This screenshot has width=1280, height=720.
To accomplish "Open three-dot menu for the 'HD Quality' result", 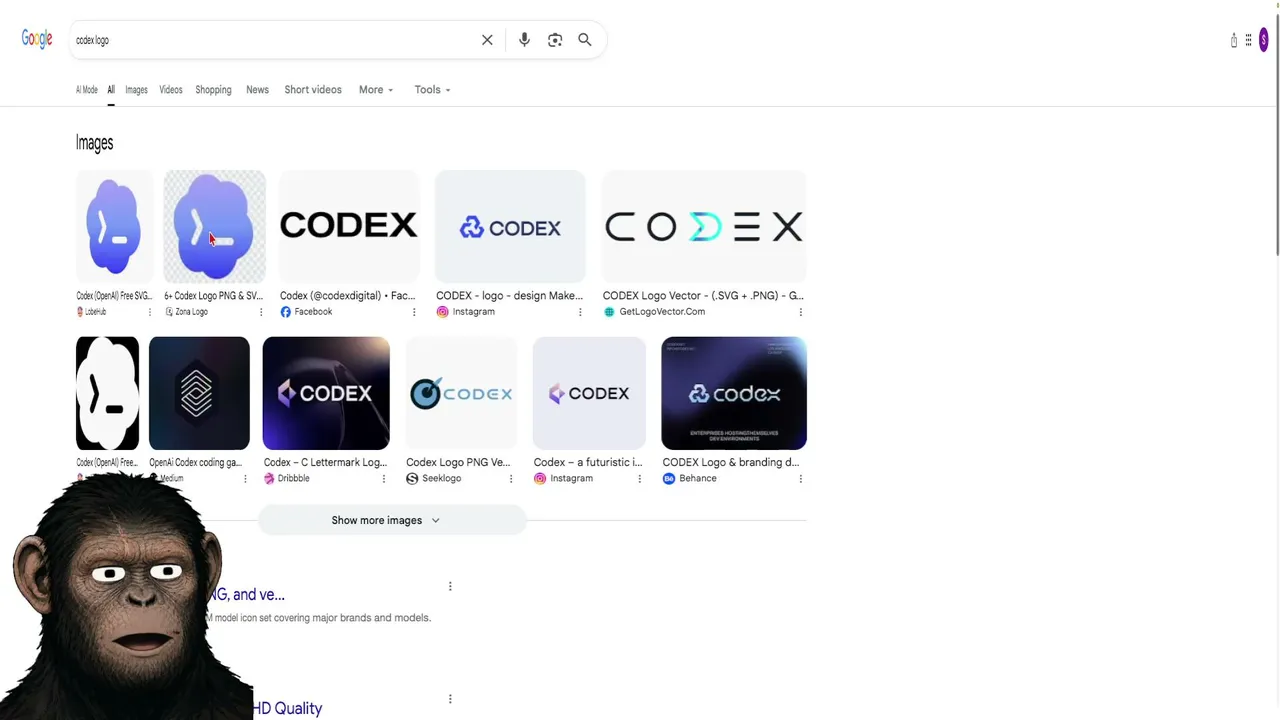I will [450, 699].
